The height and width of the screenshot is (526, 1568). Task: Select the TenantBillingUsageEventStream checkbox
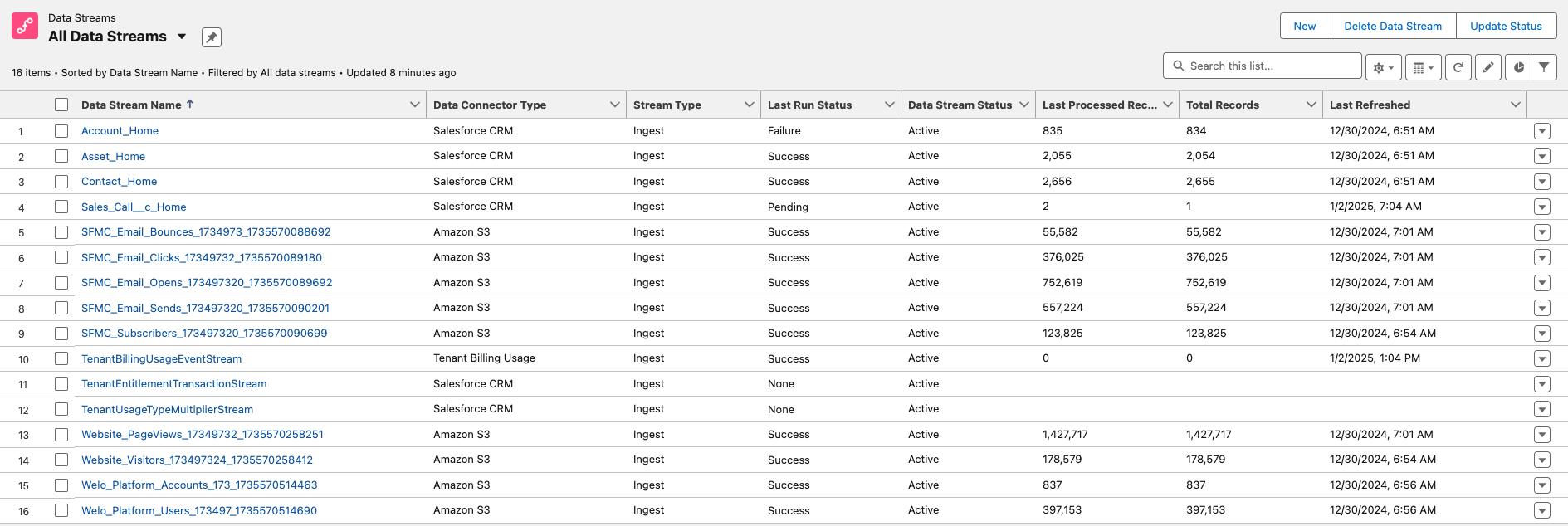coord(61,358)
